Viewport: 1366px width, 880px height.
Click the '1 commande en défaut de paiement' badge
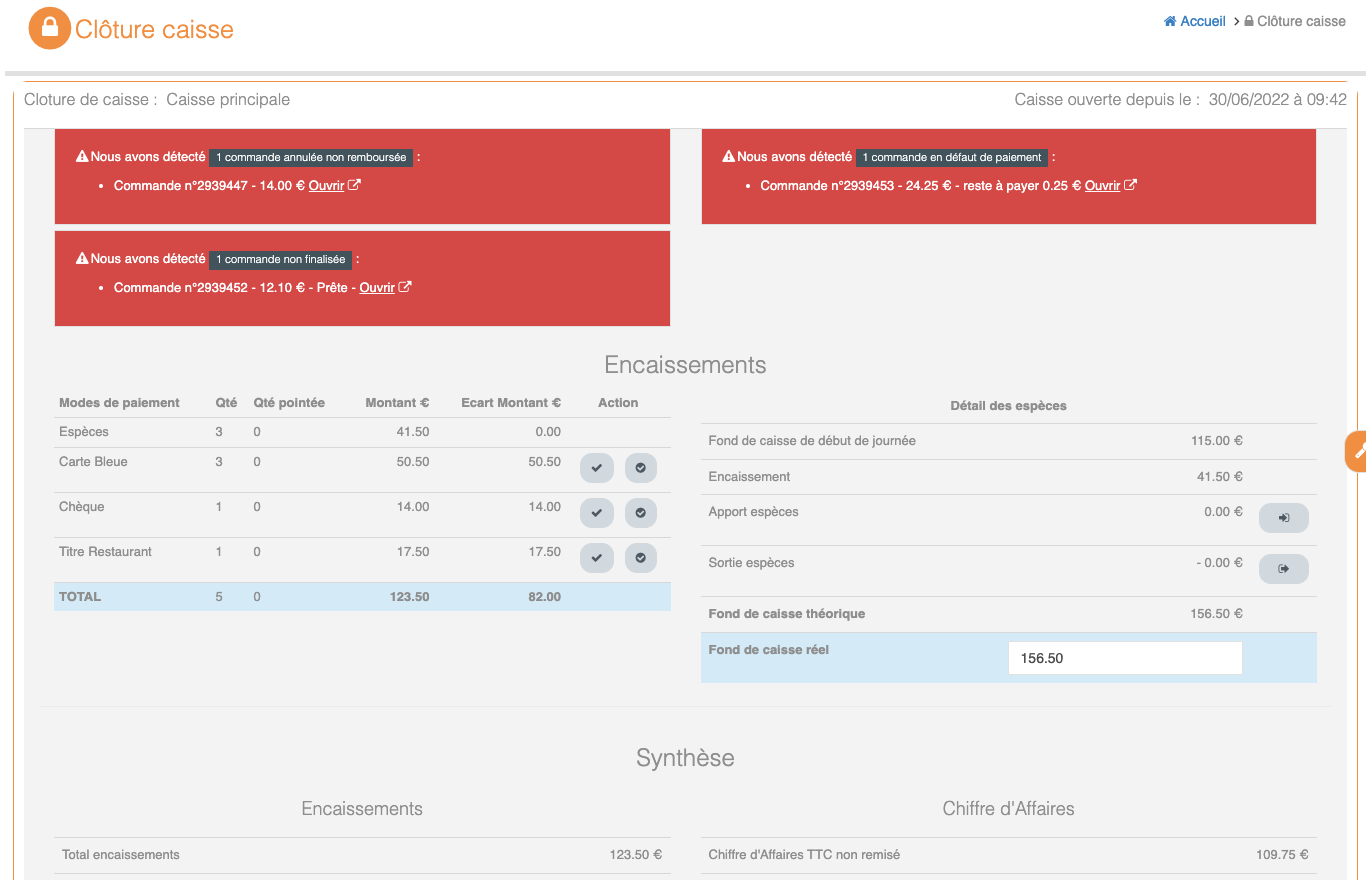[951, 158]
